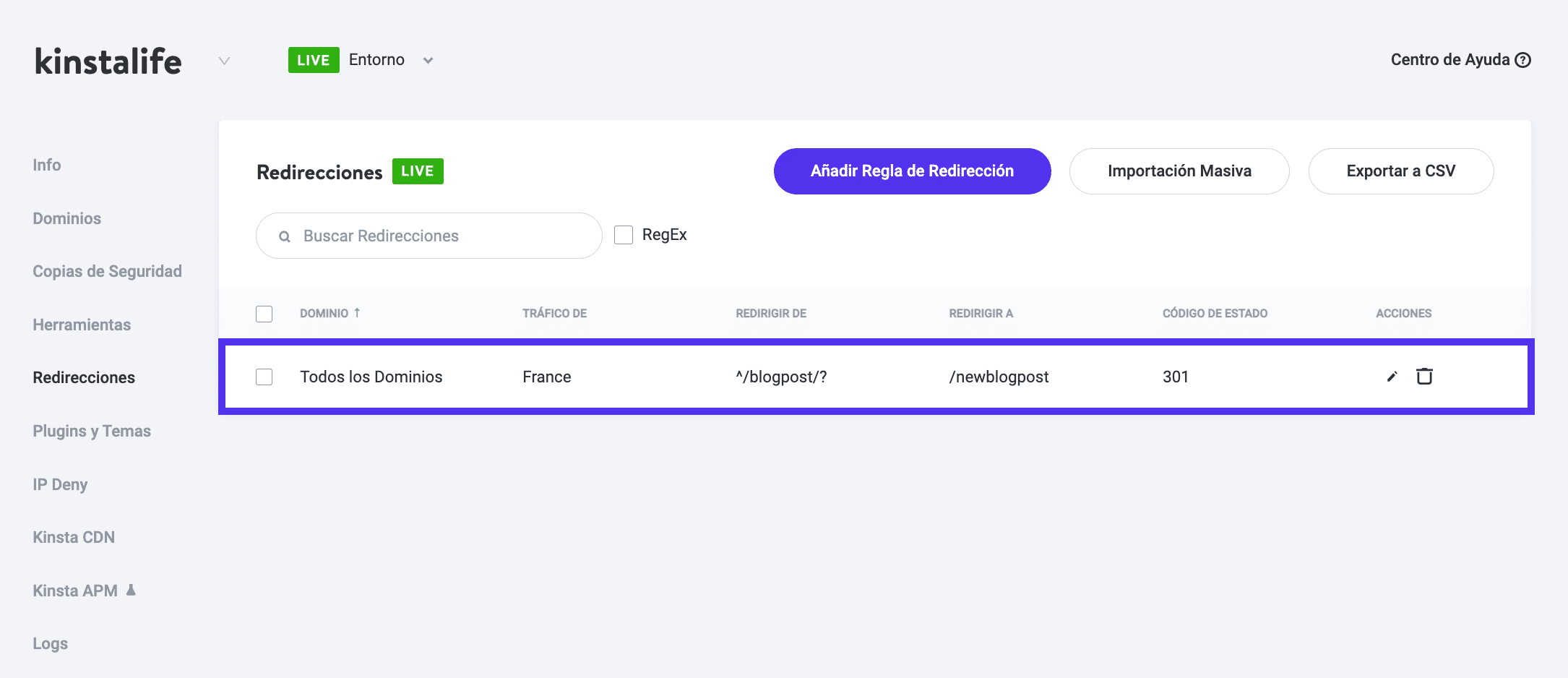The height and width of the screenshot is (678, 1568).
Task: Click Añadir Regla de Redirección
Action: point(912,171)
